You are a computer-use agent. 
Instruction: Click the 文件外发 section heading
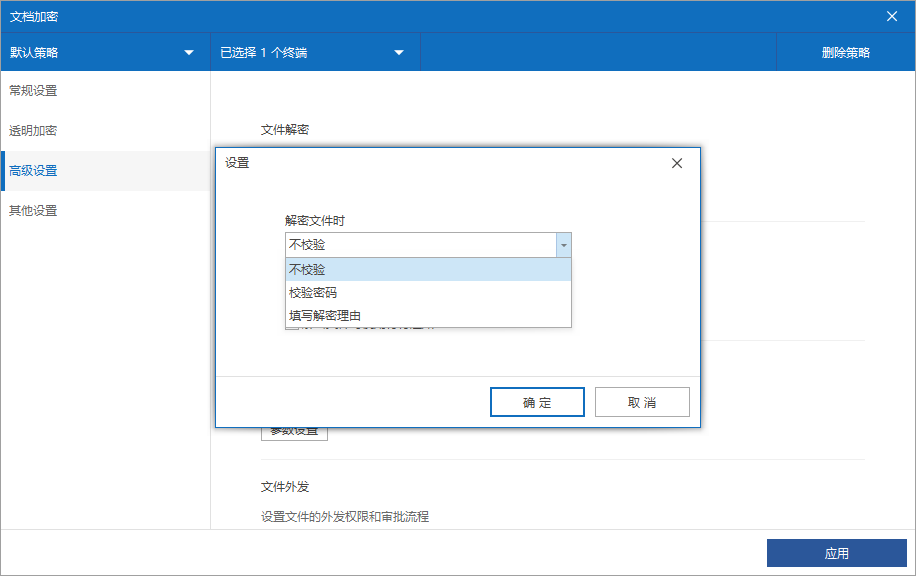(285, 487)
